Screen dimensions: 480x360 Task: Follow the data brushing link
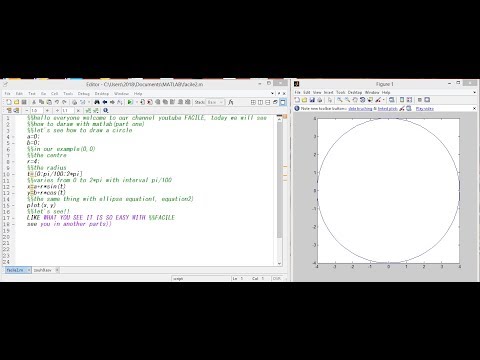360,109
